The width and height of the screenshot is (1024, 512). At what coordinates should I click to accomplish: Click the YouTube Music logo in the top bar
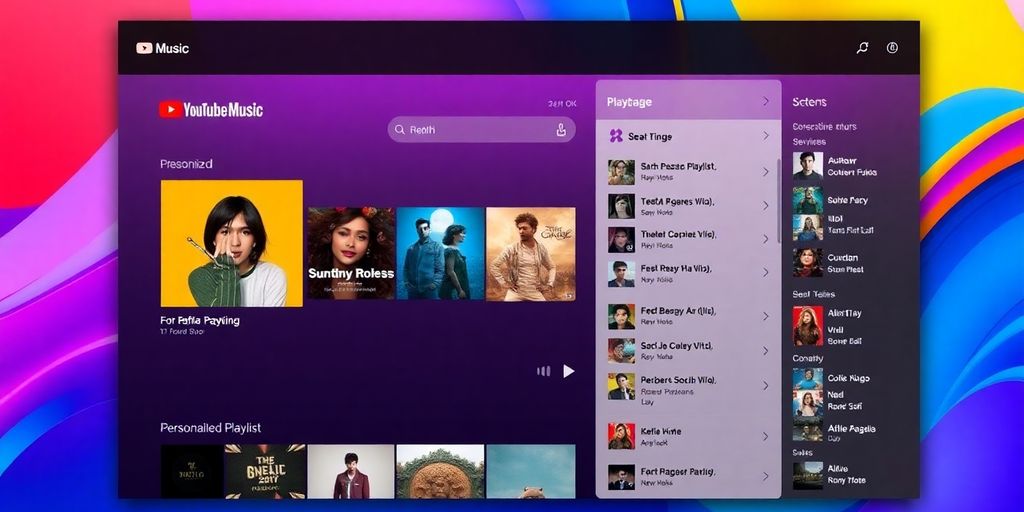[161, 48]
